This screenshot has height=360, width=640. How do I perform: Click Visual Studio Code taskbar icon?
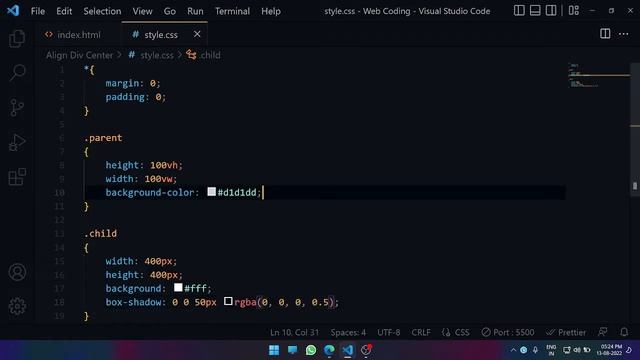pyautogui.click(x=347, y=350)
